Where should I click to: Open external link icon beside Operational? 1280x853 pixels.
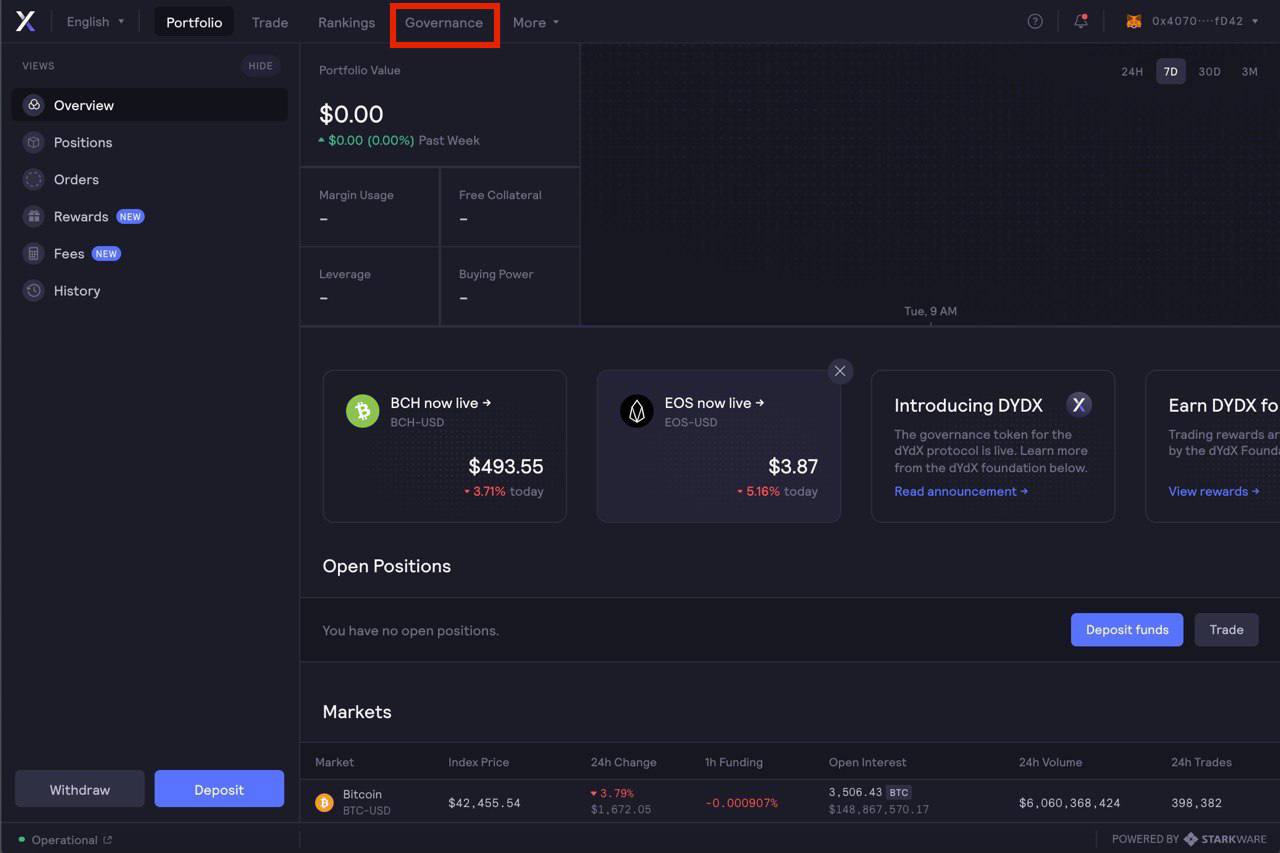[x=108, y=840]
